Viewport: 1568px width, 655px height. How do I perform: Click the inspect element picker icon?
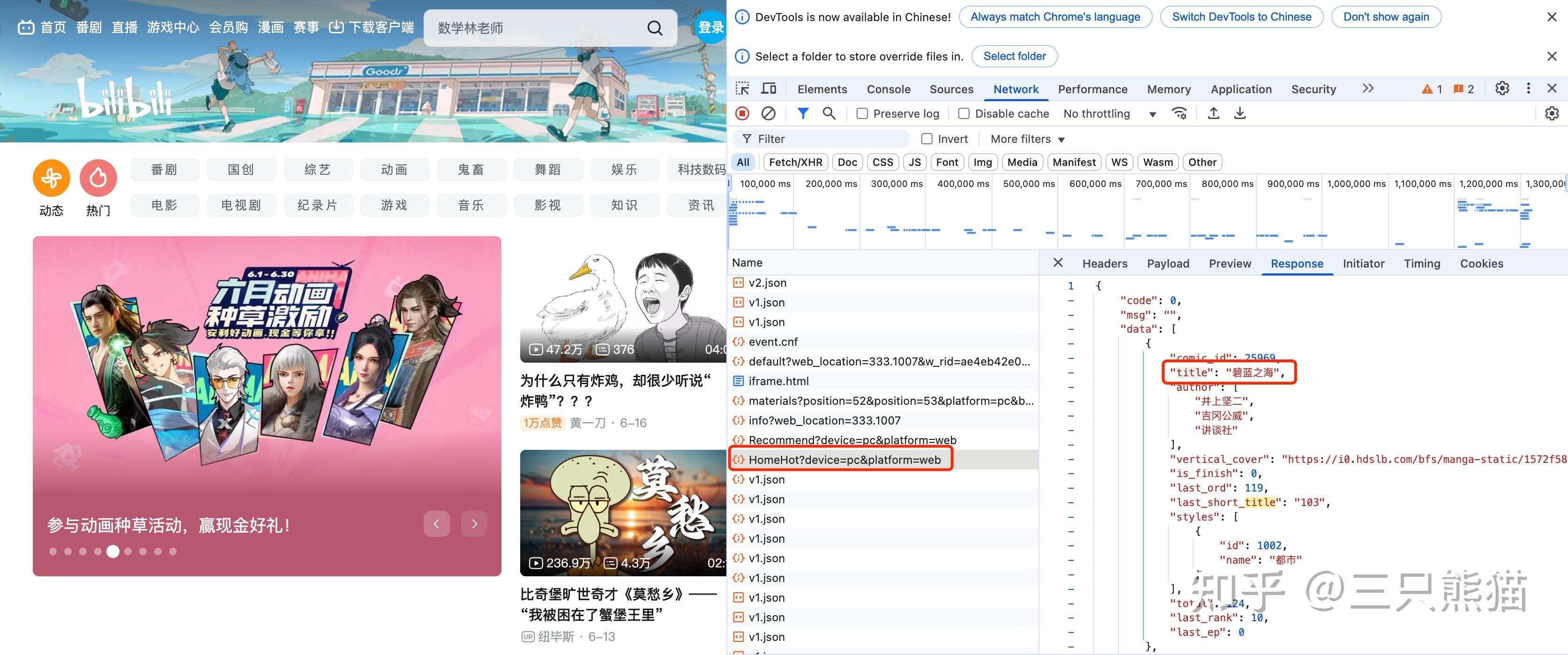[742, 89]
